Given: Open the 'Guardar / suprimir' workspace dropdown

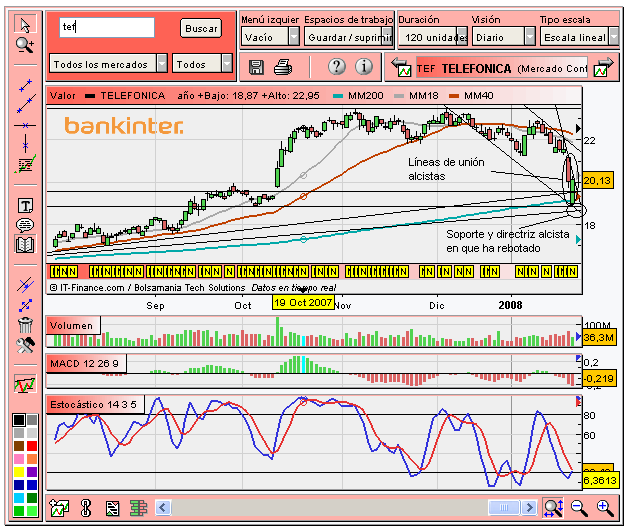Looking at the screenshot, I should click(x=348, y=37).
